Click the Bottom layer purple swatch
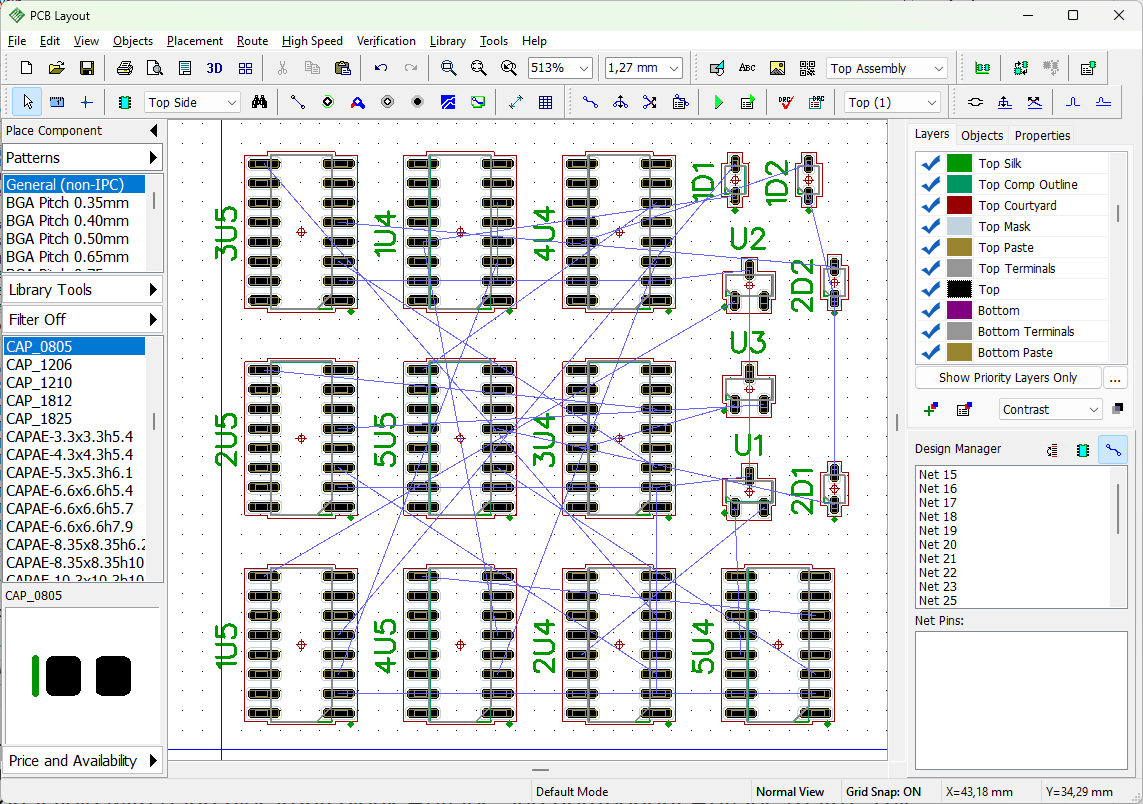 959,311
